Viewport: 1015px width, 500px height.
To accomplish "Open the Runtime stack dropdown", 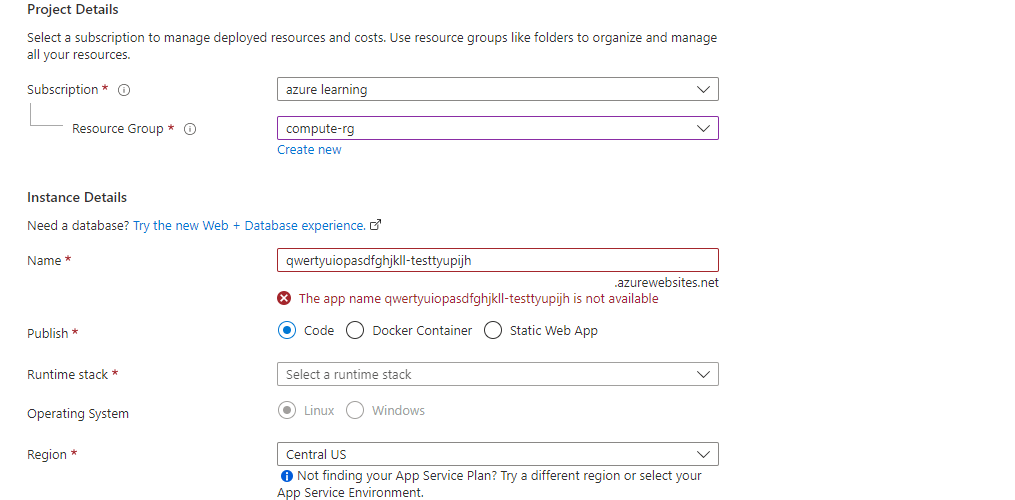I will click(497, 374).
